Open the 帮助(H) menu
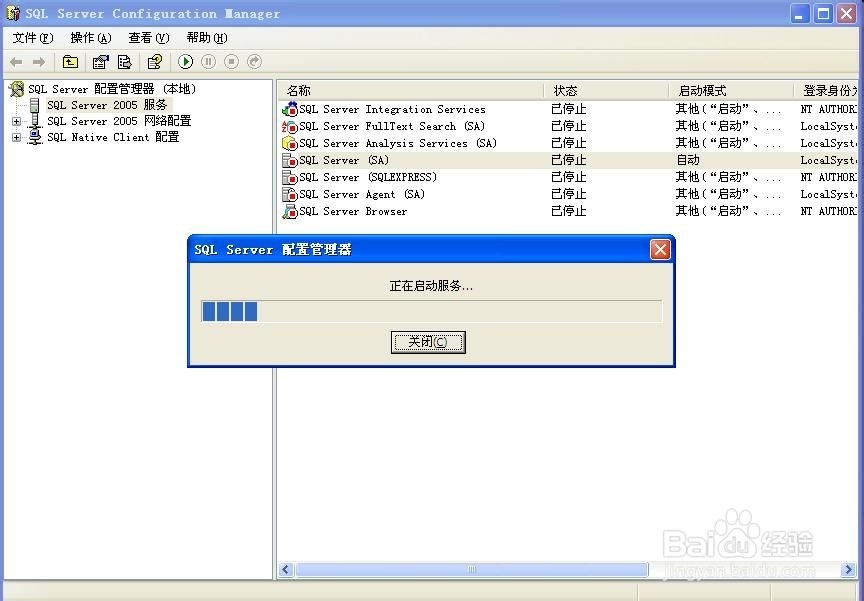The height and width of the screenshot is (601, 864). (x=207, y=38)
